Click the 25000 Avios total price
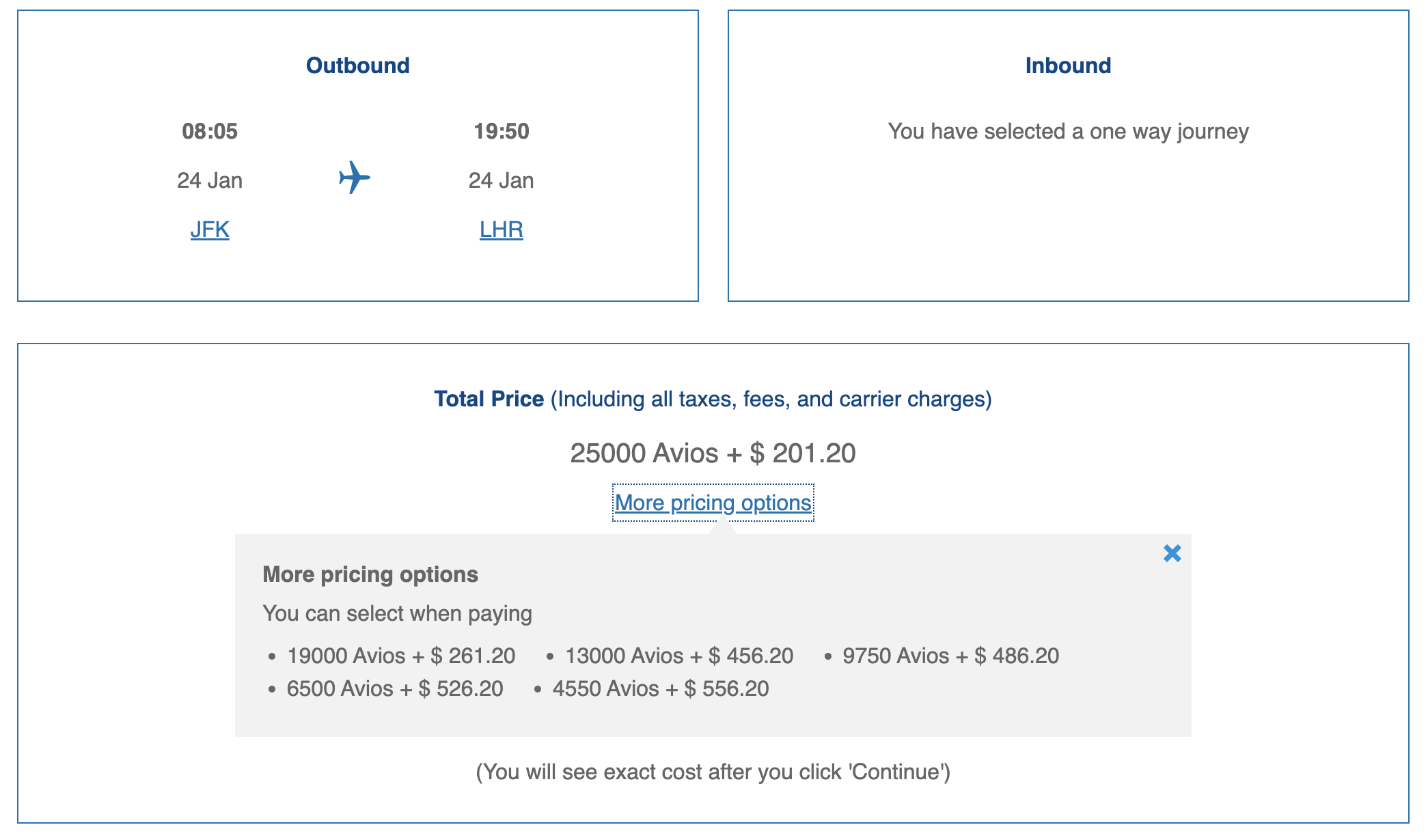 [x=714, y=453]
